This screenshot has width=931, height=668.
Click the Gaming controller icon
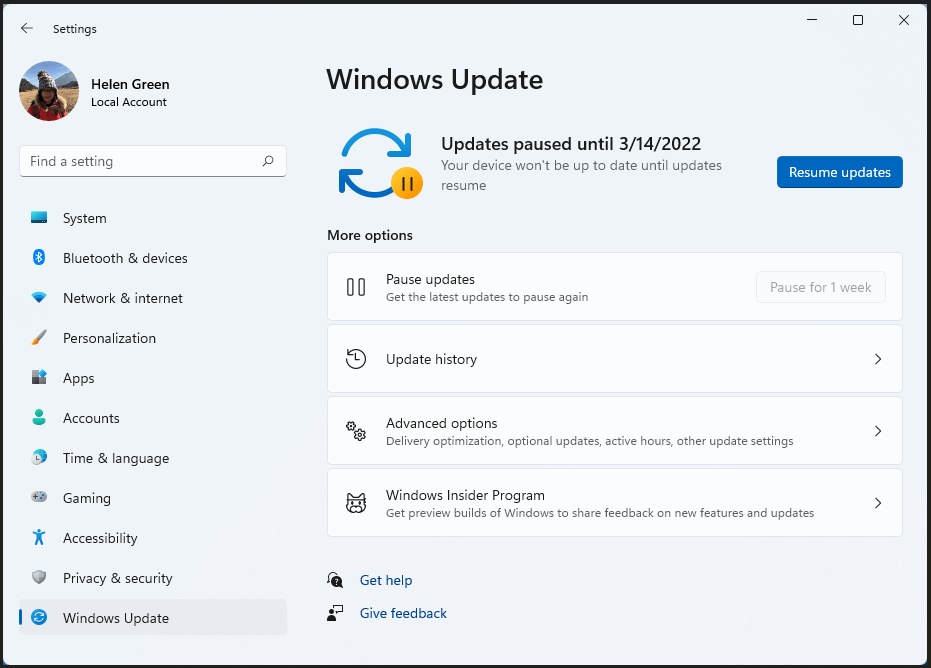pos(39,496)
